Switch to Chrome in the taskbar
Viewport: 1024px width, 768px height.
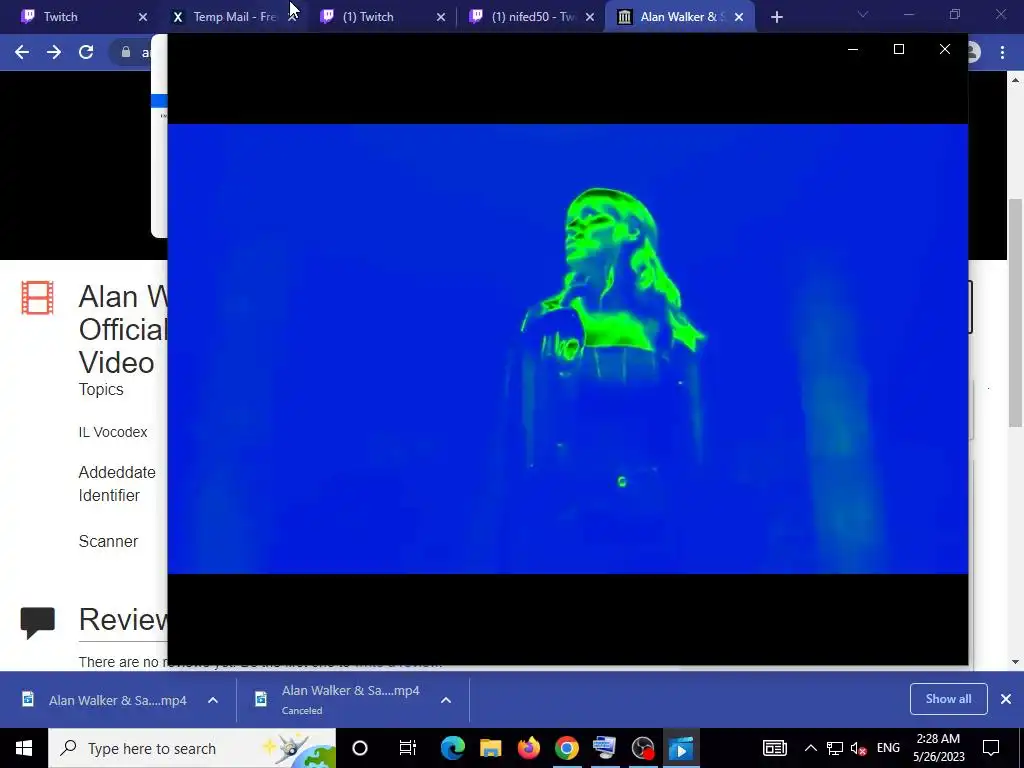coord(567,748)
